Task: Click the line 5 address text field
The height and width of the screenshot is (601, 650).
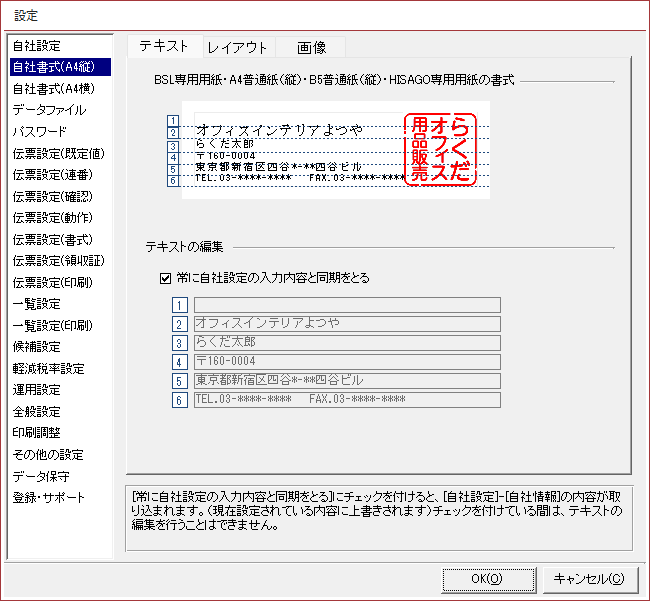Action: click(346, 381)
